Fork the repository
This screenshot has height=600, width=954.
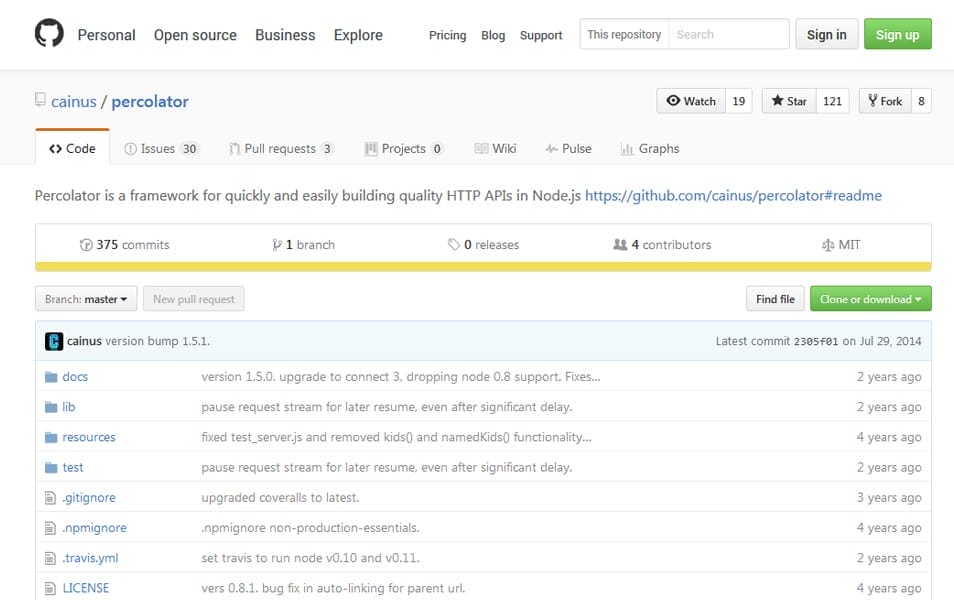coord(886,101)
